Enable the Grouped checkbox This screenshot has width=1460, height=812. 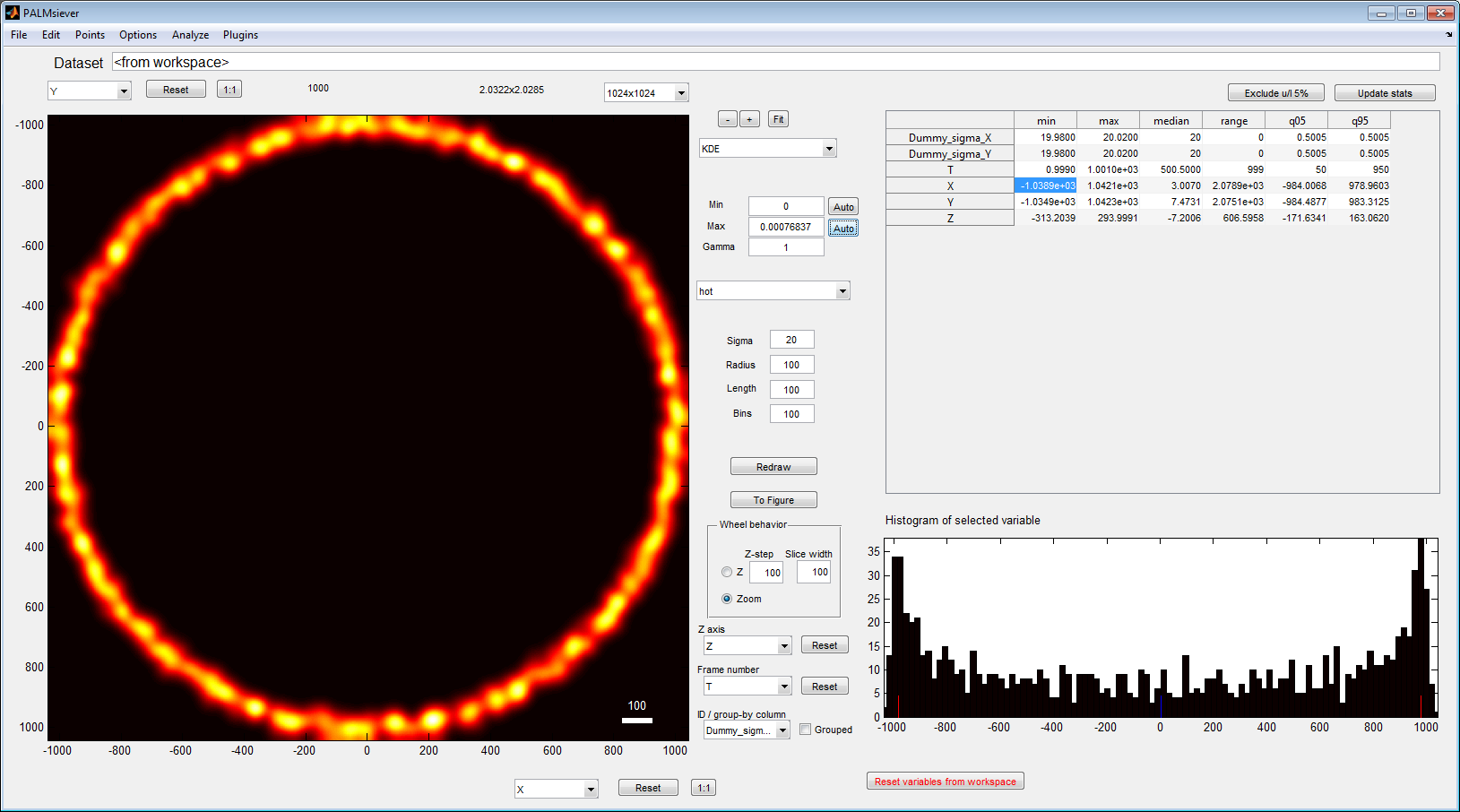point(805,730)
